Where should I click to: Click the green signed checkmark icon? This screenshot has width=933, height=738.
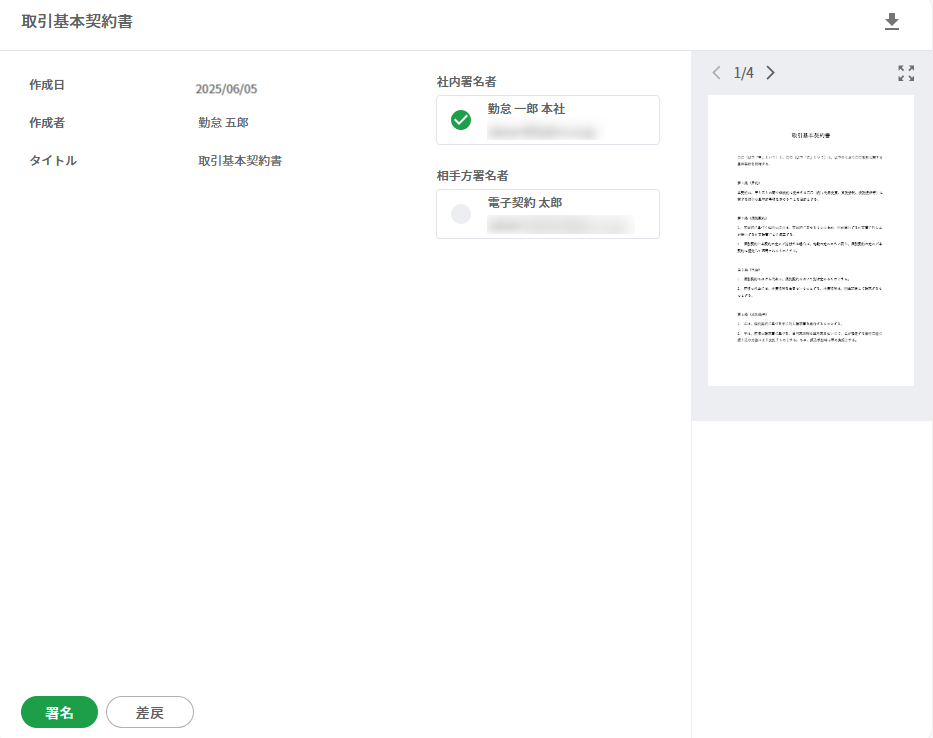[x=461, y=120]
